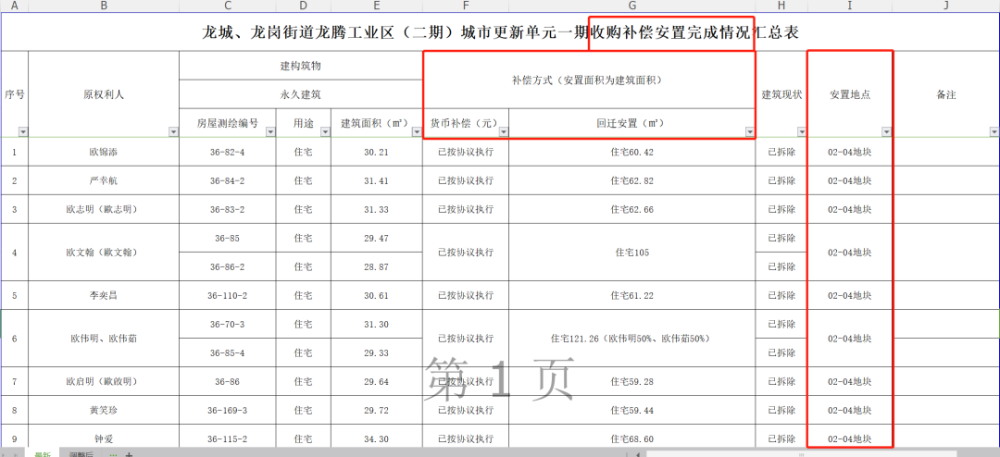Select 已按协议执行 cell in 李奕昌 row
This screenshot has height=457, width=1000.
466,296
